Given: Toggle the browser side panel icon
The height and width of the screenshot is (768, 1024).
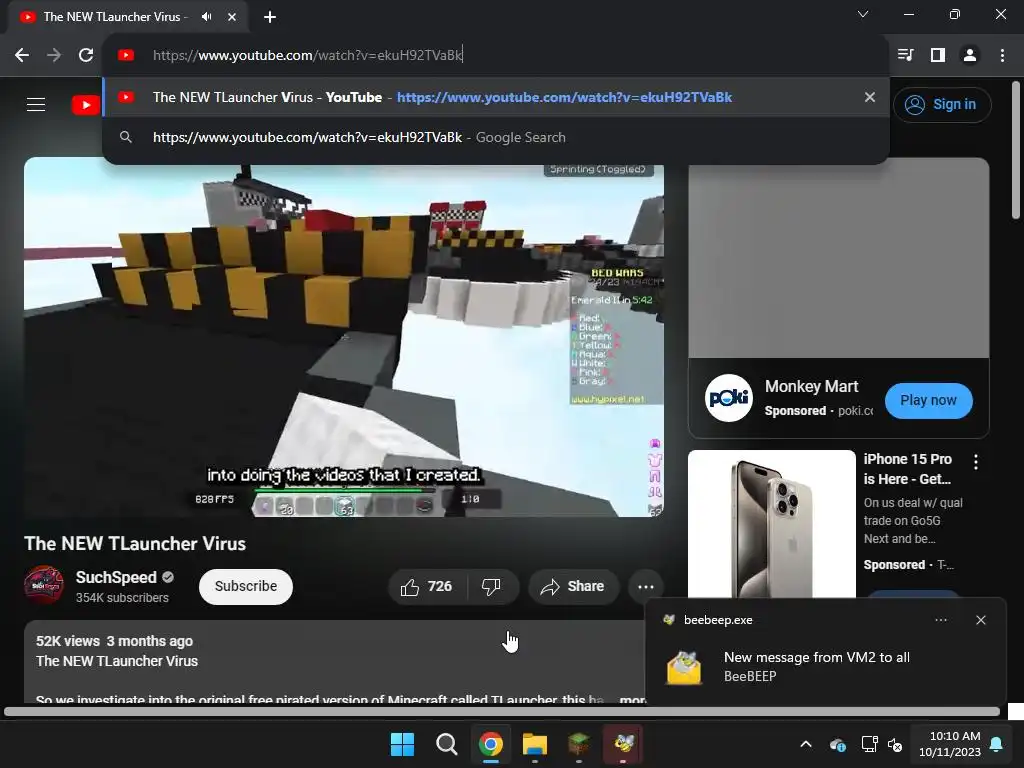Looking at the screenshot, I should coord(938,55).
